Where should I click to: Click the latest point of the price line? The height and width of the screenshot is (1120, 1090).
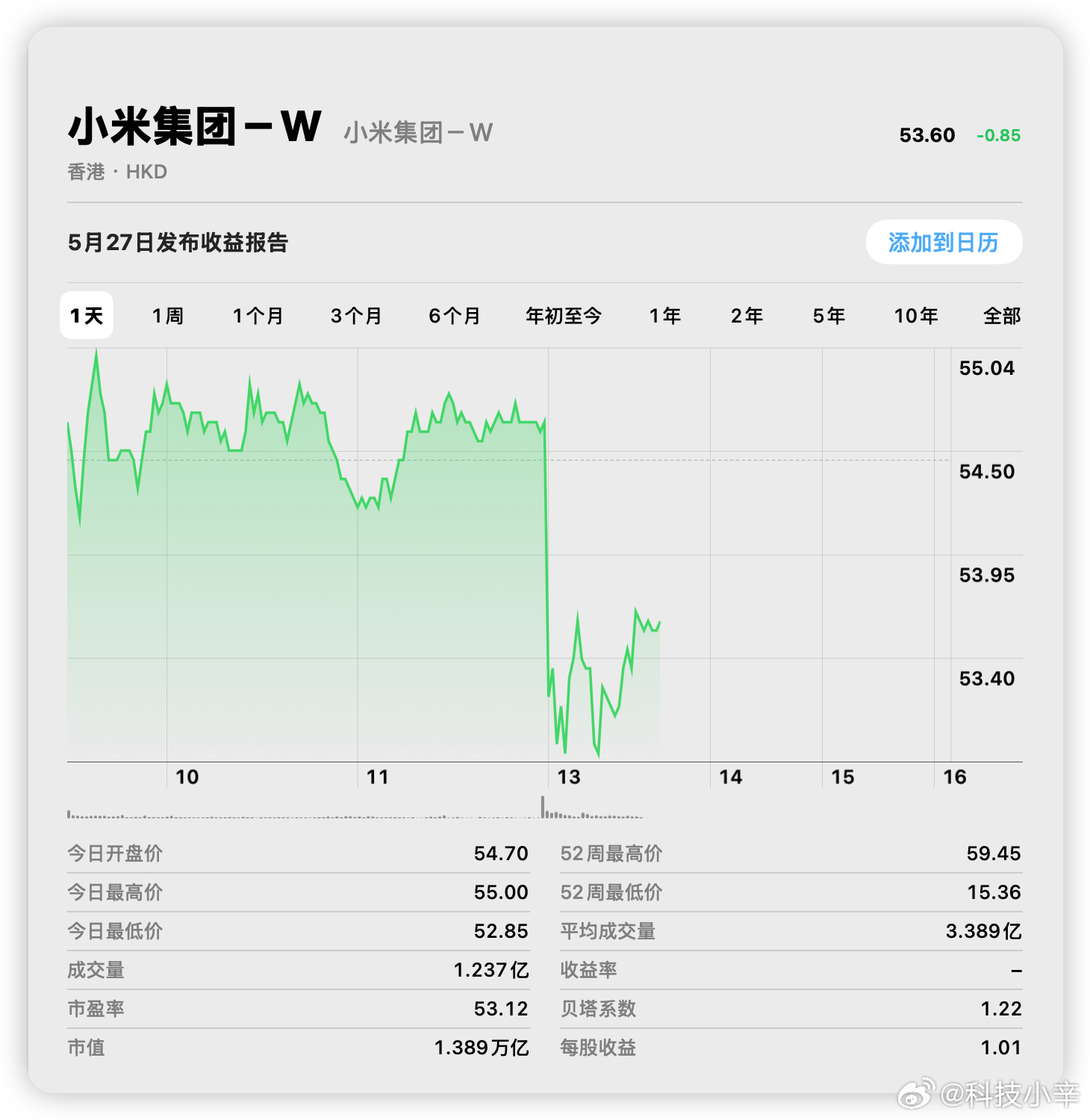660,622
